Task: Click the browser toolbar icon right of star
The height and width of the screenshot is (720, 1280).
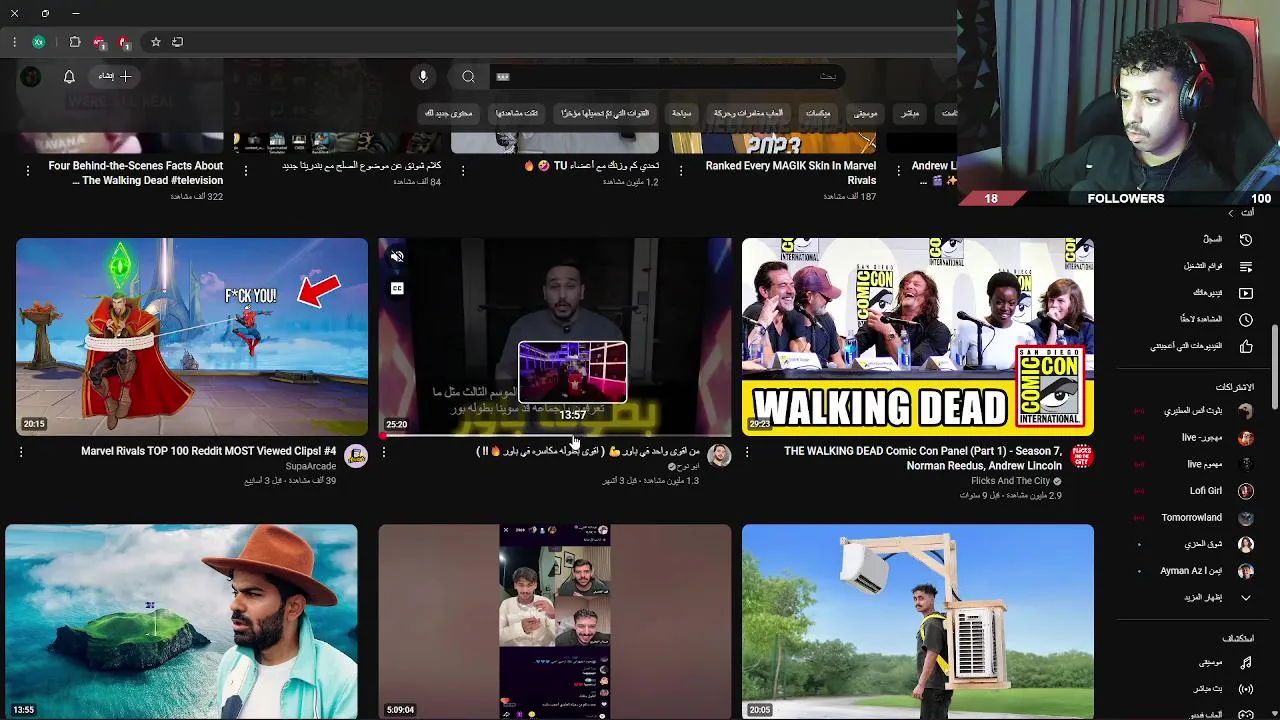Action: click(x=178, y=42)
